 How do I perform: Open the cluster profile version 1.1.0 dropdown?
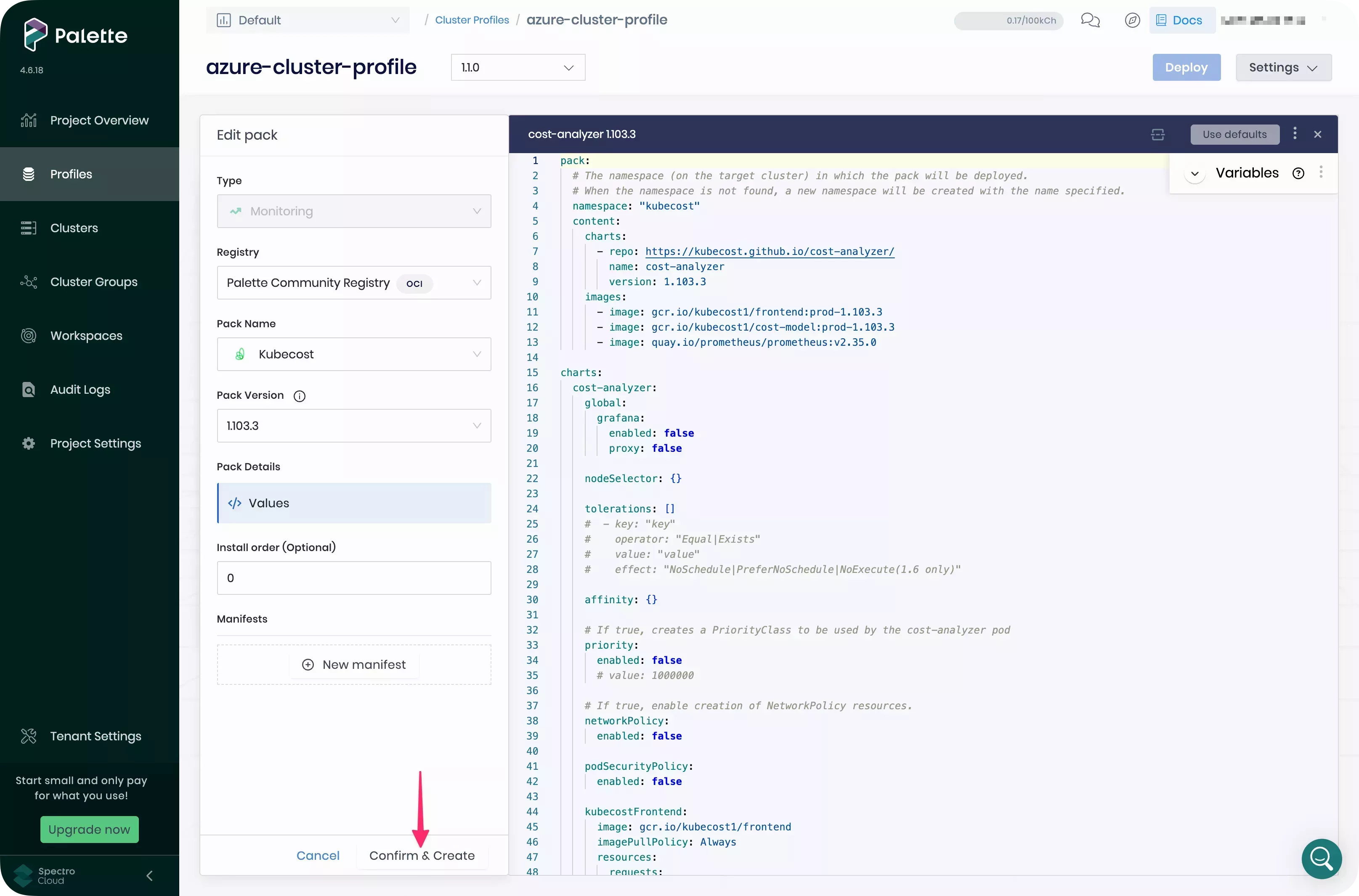click(517, 67)
